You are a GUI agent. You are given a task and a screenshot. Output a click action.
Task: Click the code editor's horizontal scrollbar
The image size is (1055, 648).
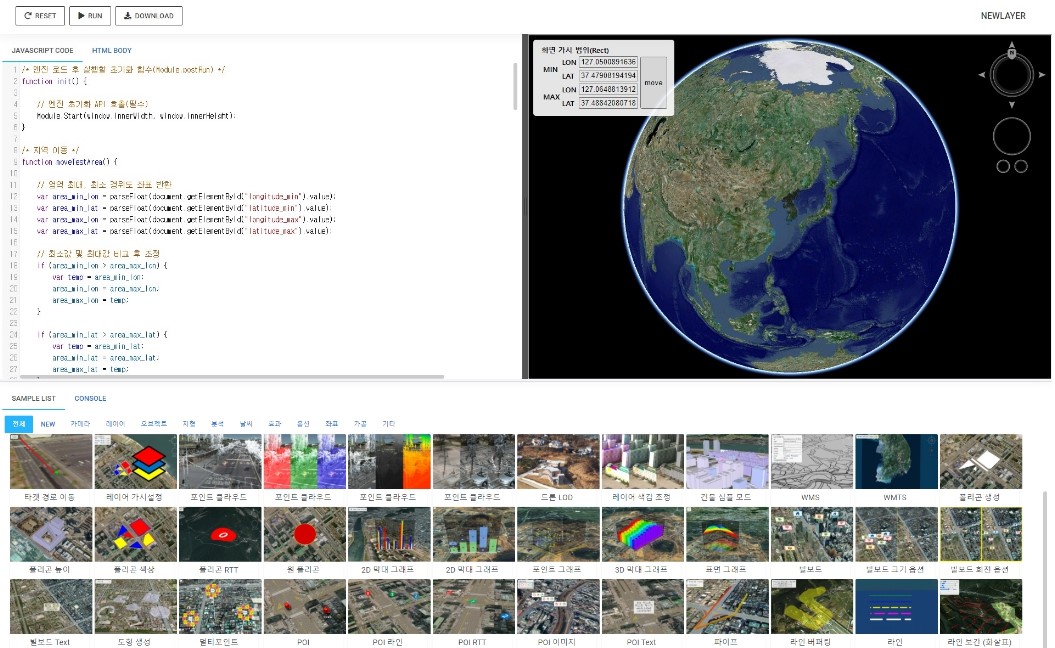pos(230,377)
